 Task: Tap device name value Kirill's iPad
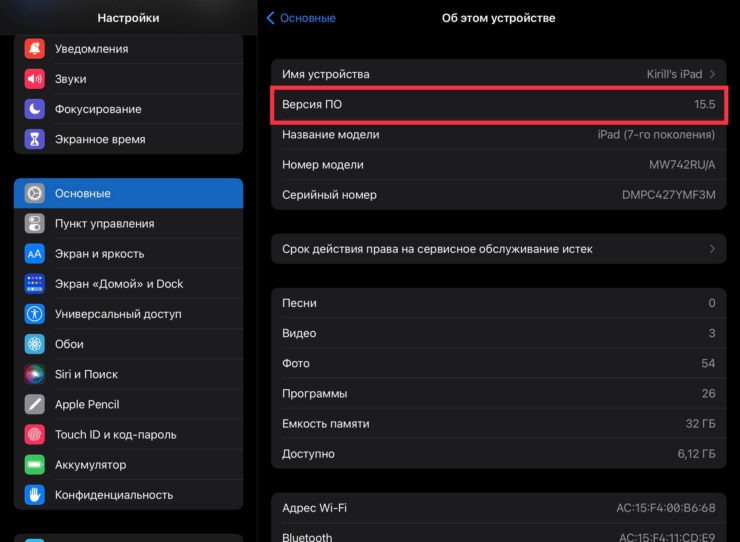pos(674,74)
